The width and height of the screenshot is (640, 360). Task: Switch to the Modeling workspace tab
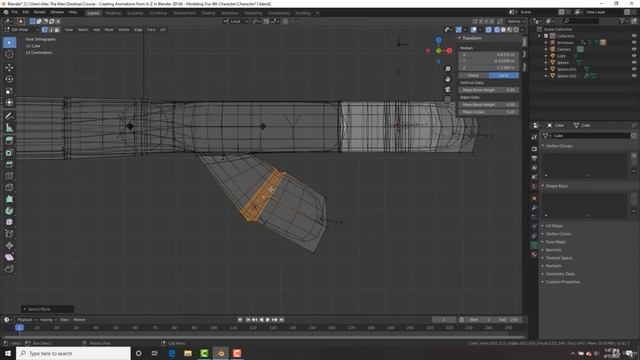(x=113, y=13)
